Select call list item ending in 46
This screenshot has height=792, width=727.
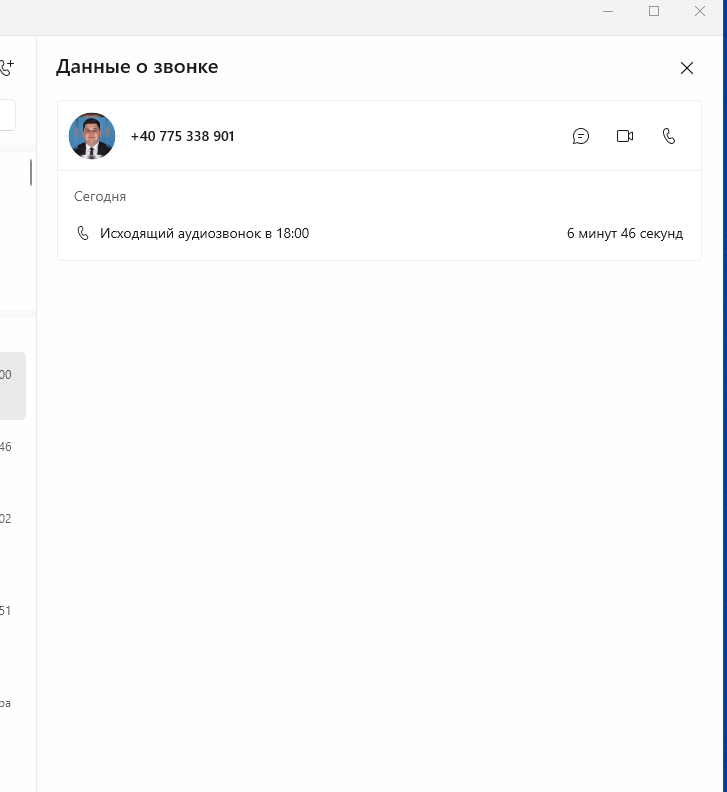pos(13,457)
